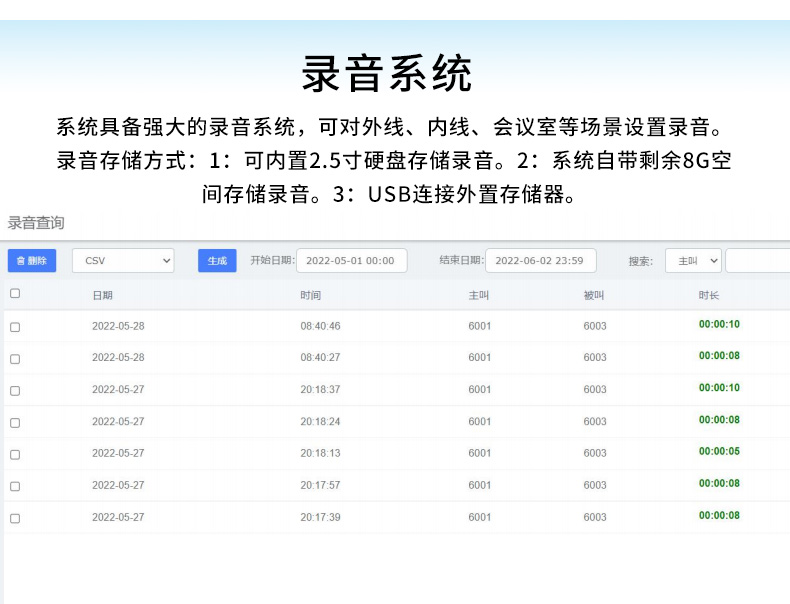Check the 08:40:46 recording row checkbox
The image size is (790, 604).
[15, 327]
